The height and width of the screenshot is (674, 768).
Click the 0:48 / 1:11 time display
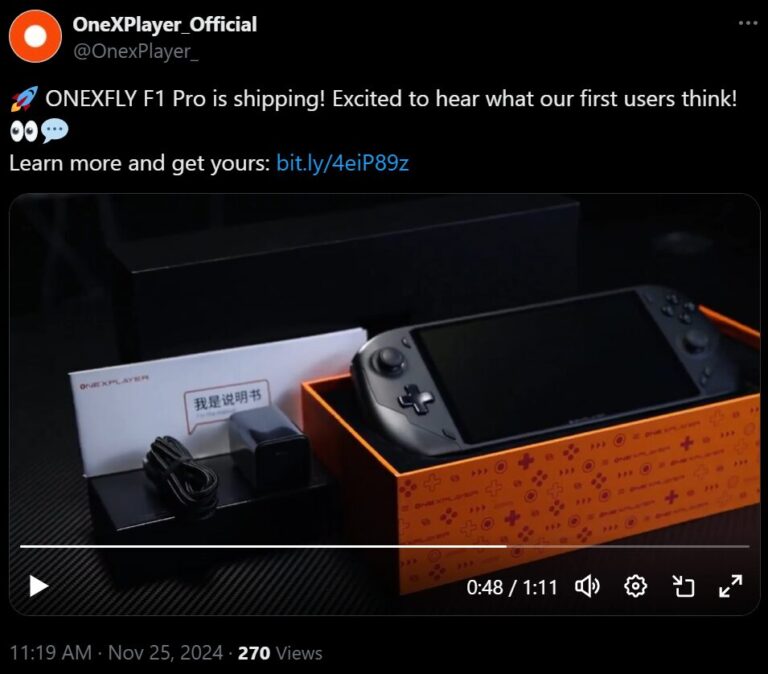click(512, 587)
